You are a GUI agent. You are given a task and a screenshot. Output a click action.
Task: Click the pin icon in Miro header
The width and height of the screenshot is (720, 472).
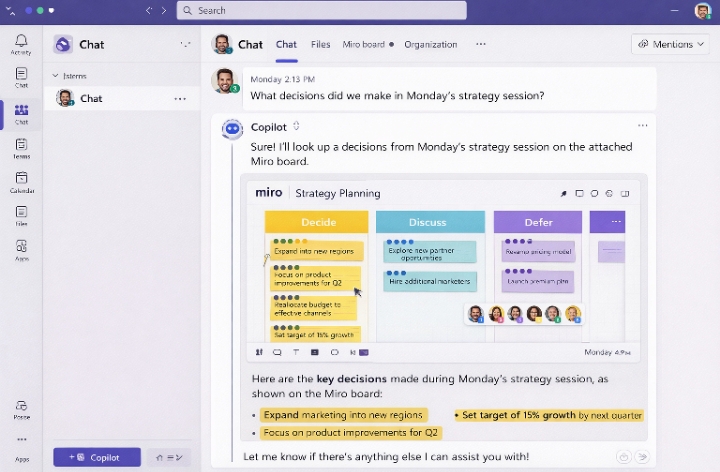coord(563,193)
